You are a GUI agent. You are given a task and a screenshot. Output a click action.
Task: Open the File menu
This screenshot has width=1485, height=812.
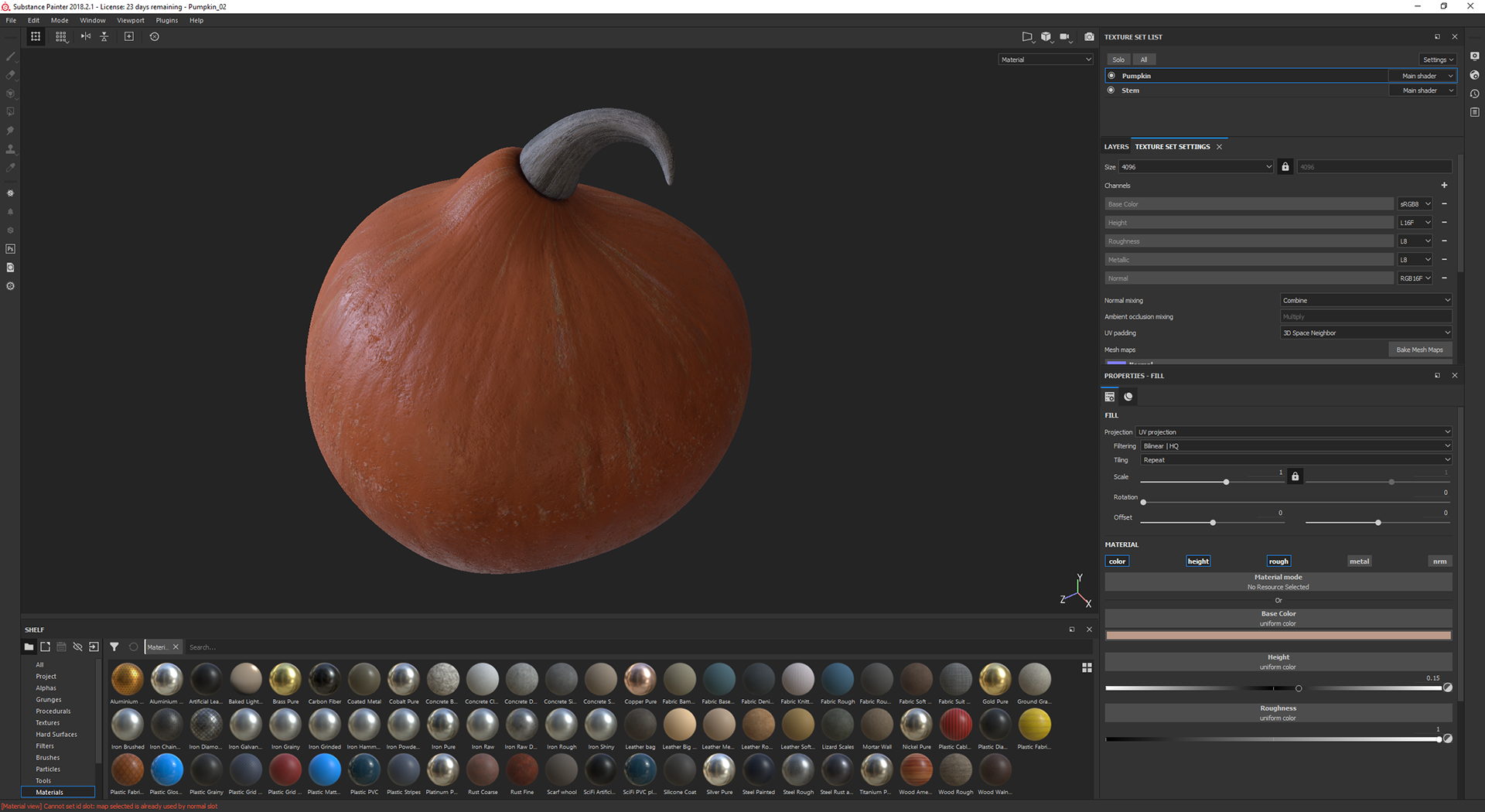click(x=11, y=20)
